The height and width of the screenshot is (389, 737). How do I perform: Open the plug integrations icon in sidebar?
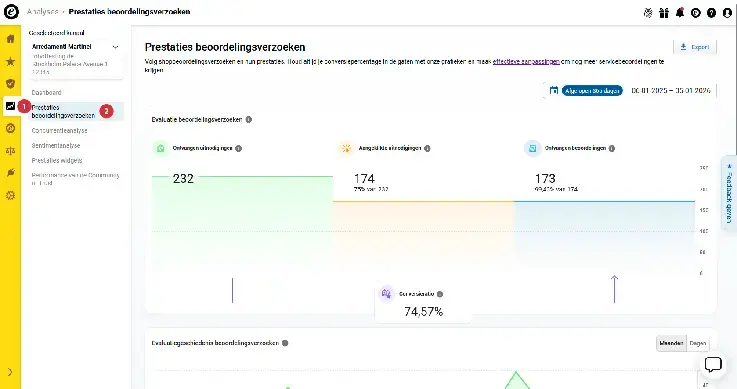point(10,173)
